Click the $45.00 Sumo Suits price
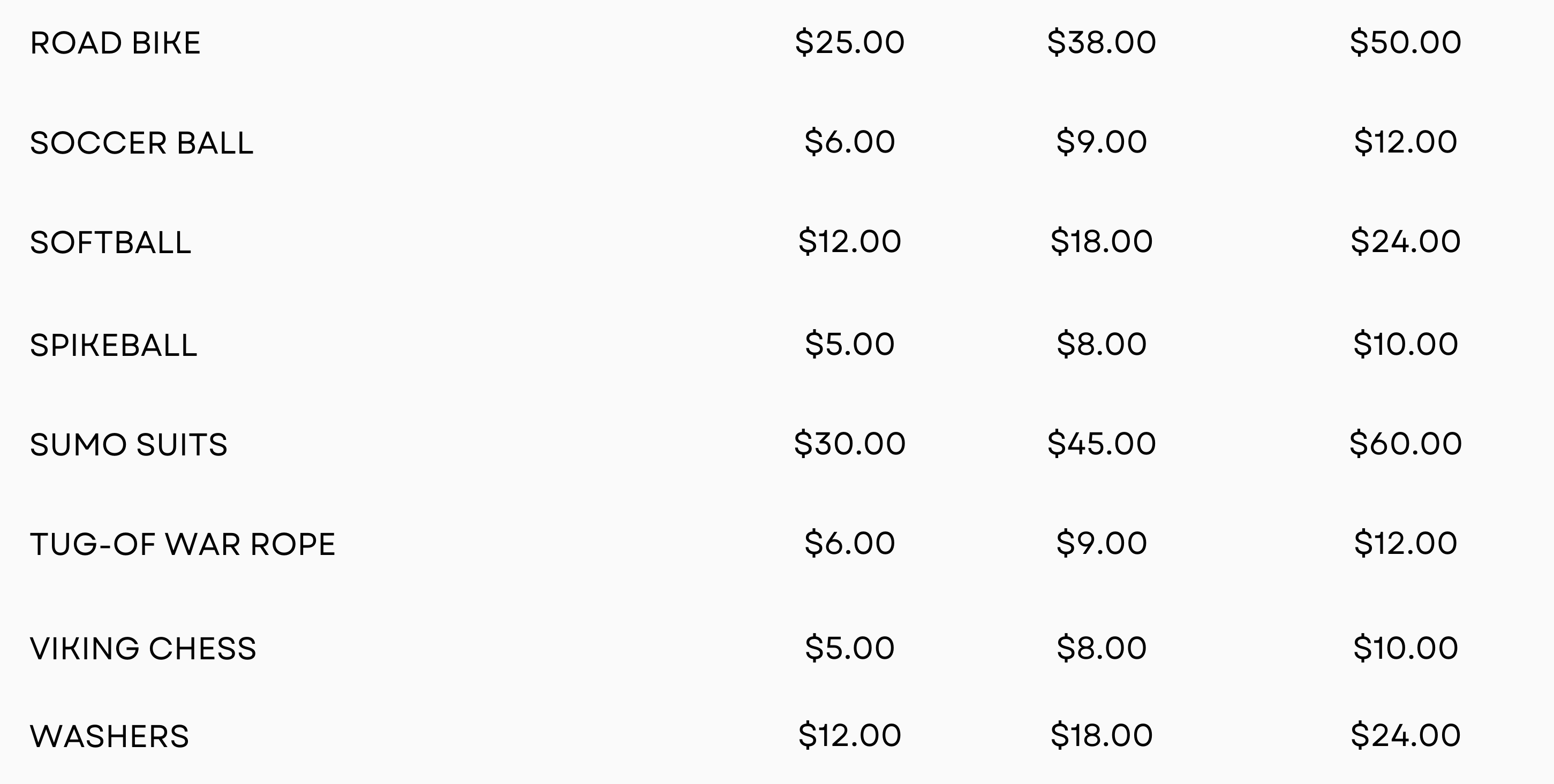 tap(1102, 443)
